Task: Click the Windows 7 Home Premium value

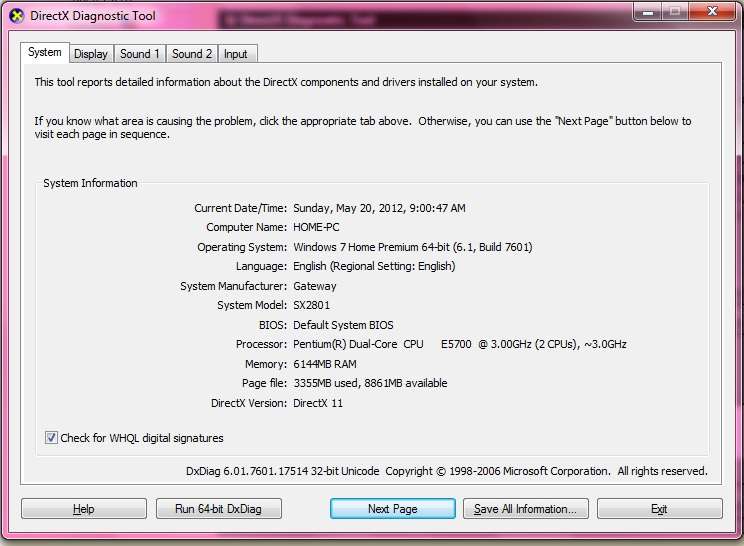Action: [413, 247]
